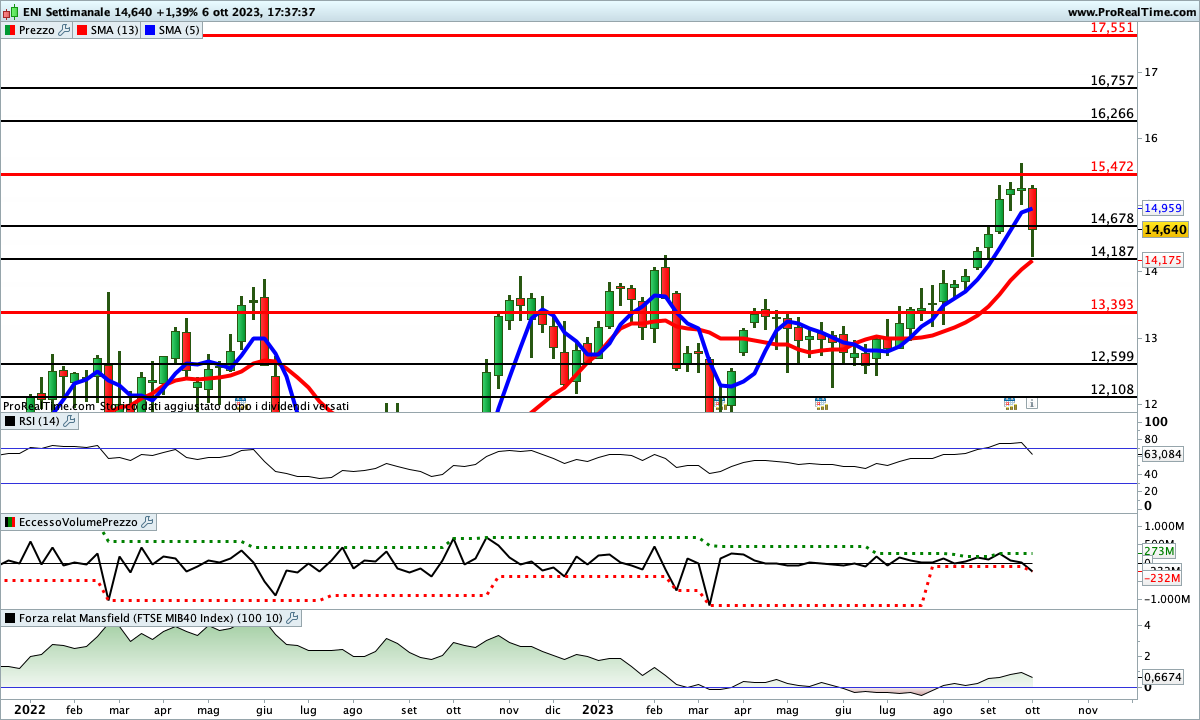Click the 63,084 RSI value tag
The height and width of the screenshot is (720, 1200).
tap(1163, 454)
